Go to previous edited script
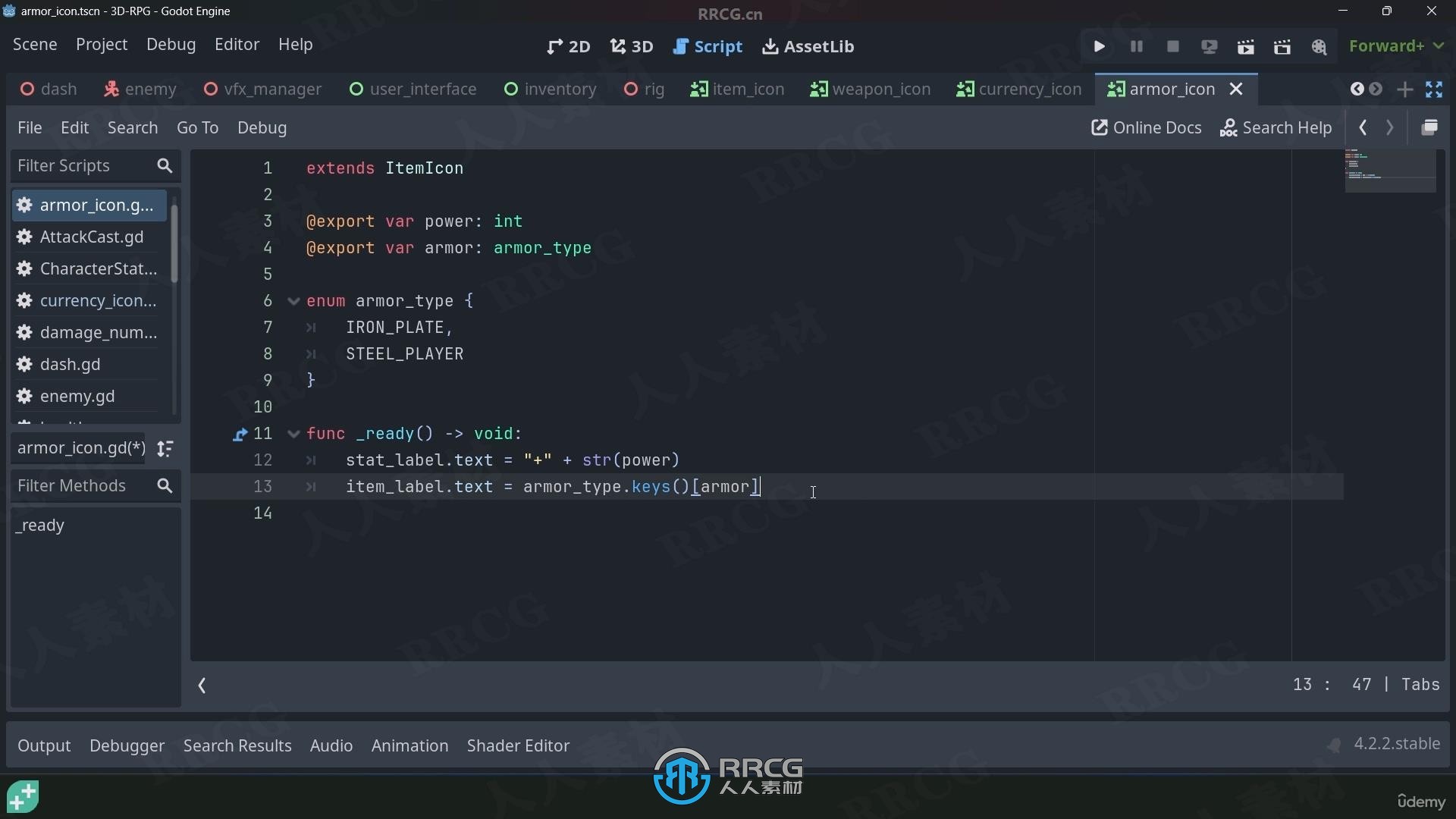1456x819 pixels. tap(1363, 127)
